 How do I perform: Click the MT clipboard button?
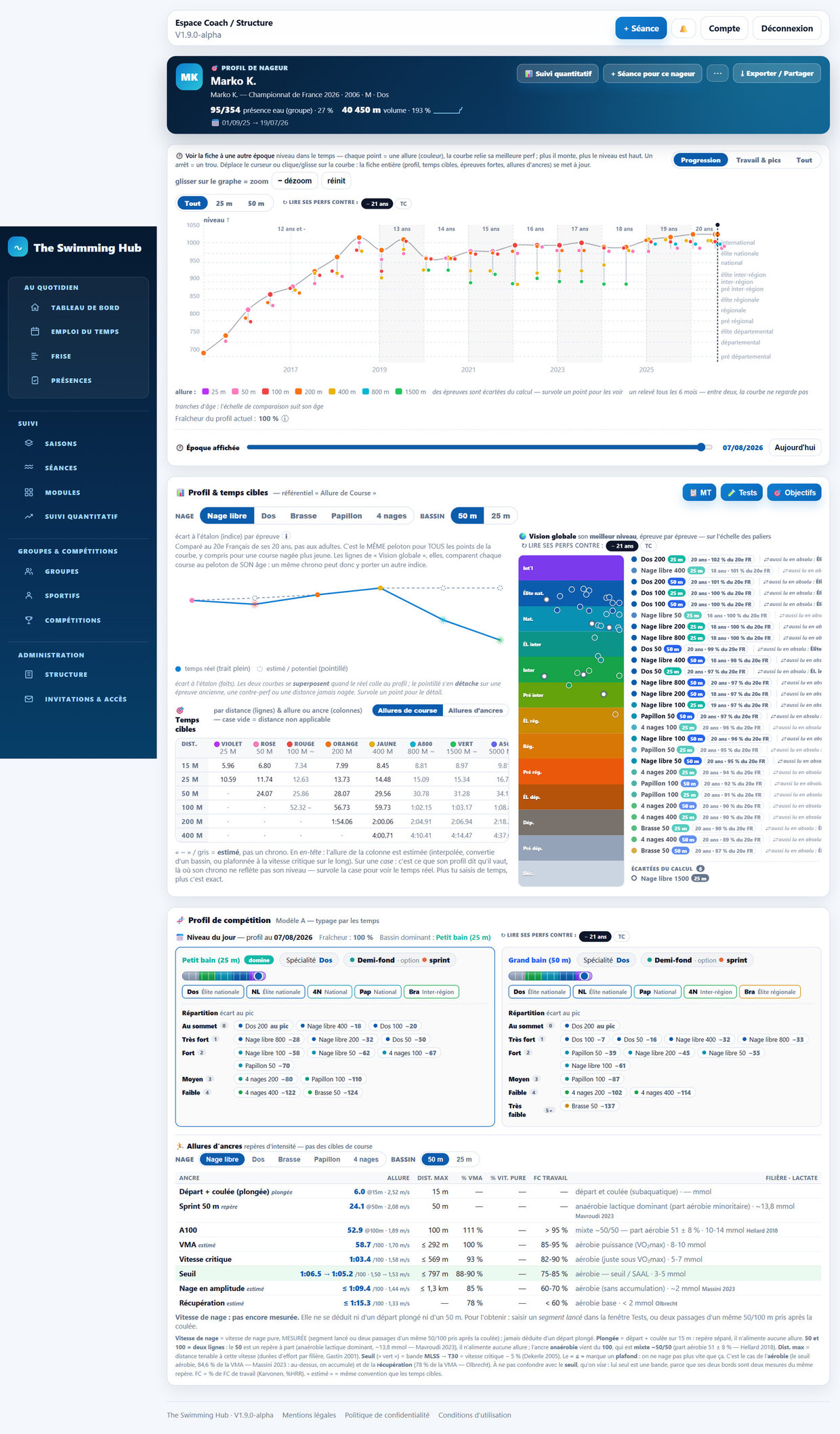point(699,493)
